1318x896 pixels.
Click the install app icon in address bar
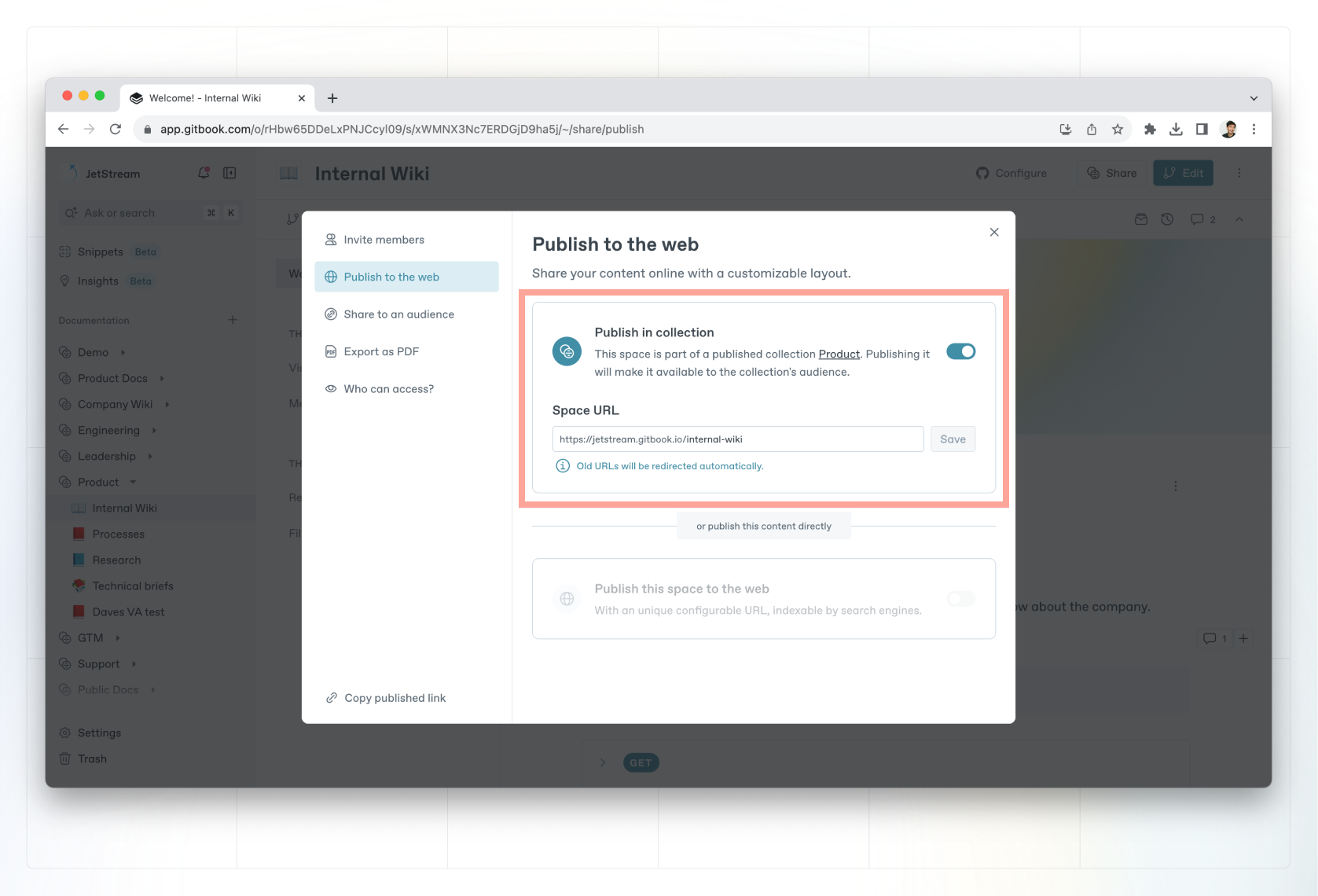tap(1066, 130)
